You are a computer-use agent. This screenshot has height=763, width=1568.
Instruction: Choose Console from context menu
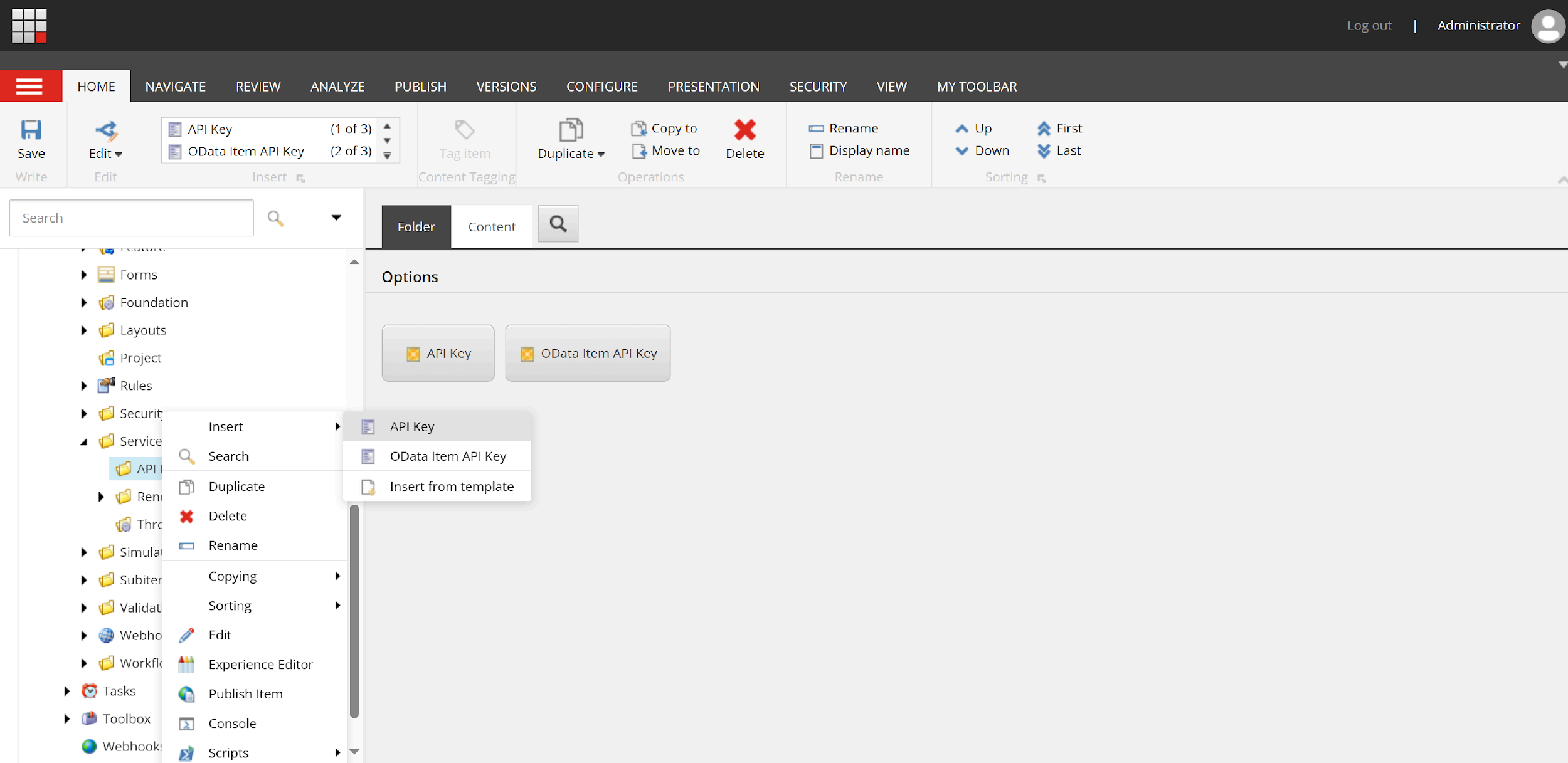point(254,724)
